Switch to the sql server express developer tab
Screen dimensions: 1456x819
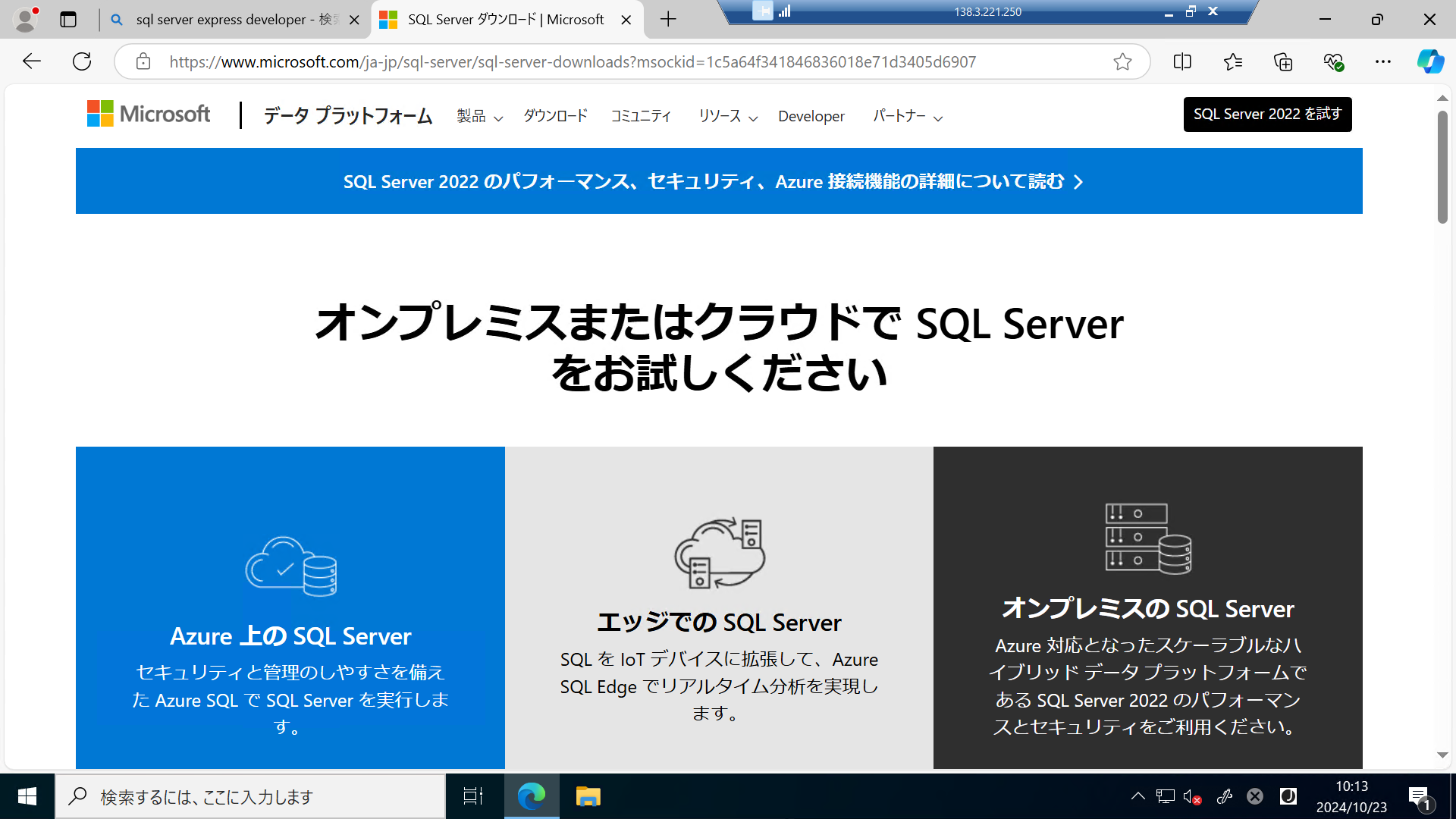coord(227,19)
